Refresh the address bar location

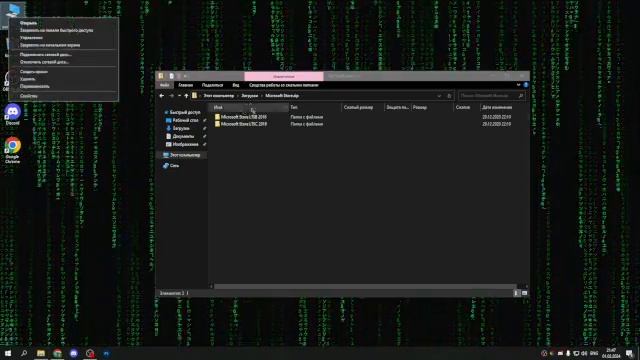[x=449, y=96]
